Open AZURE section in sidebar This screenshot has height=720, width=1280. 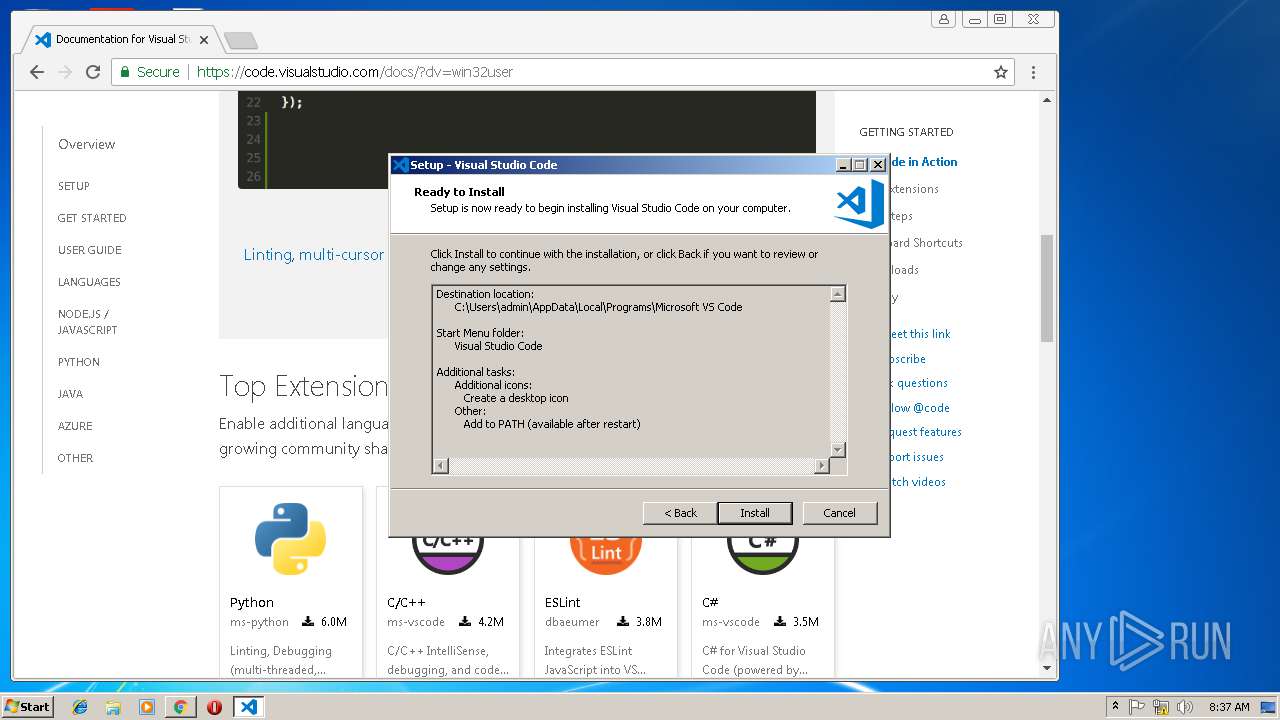tap(75, 426)
